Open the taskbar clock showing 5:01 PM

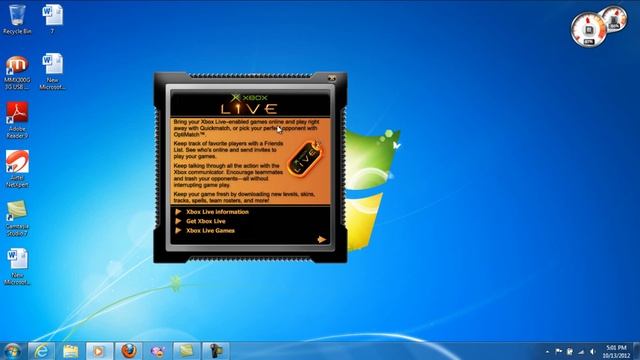616,351
